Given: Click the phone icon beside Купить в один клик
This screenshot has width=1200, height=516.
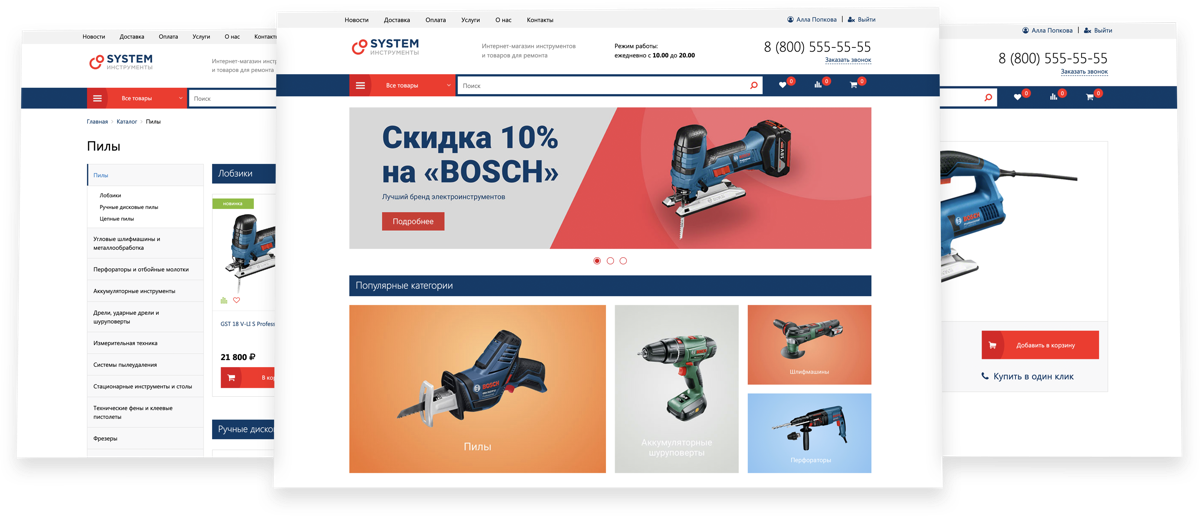Looking at the screenshot, I should click(x=985, y=376).
